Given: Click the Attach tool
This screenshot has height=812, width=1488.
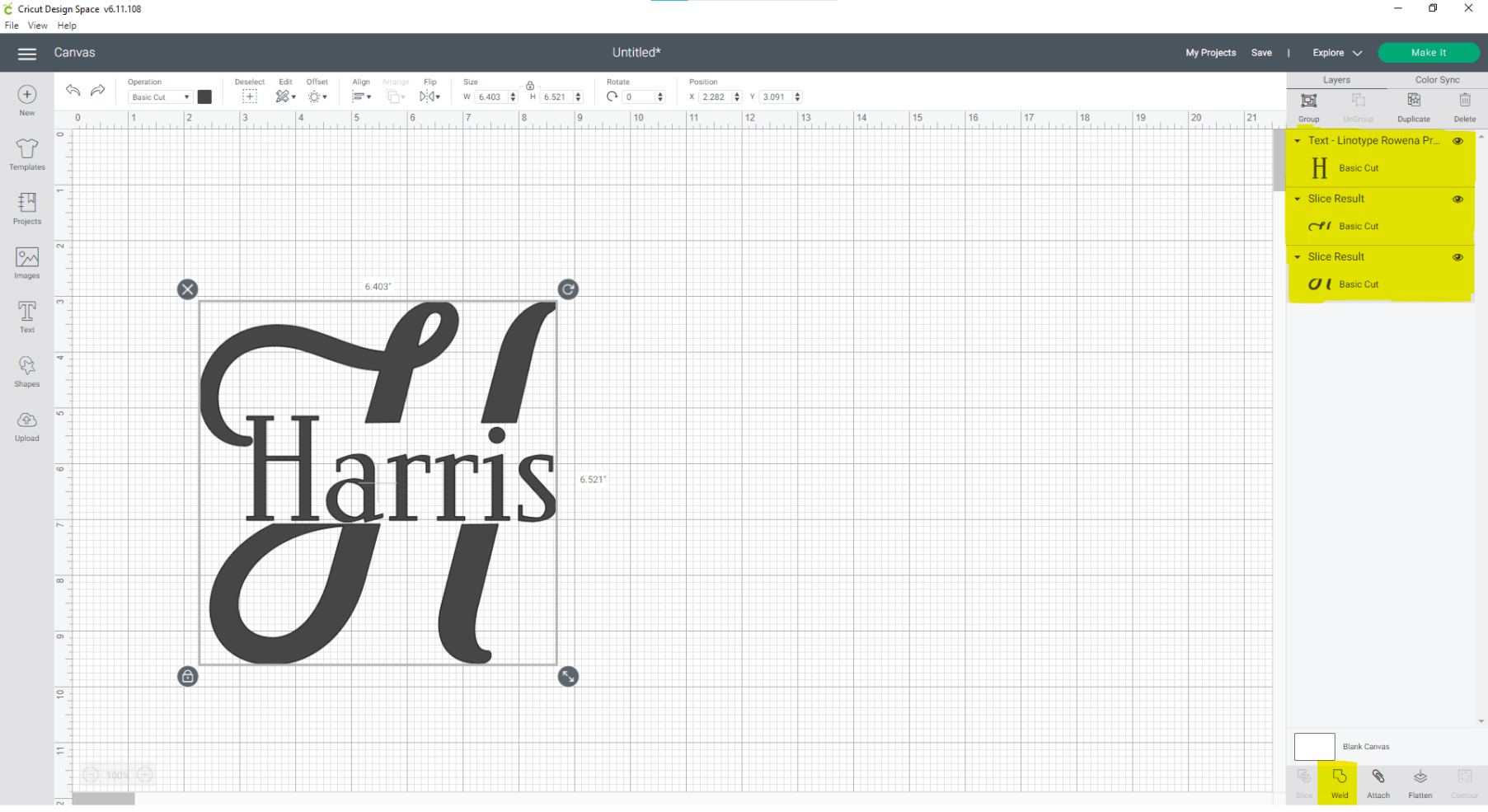Looking at the screenshot, I should (1378, 781).
